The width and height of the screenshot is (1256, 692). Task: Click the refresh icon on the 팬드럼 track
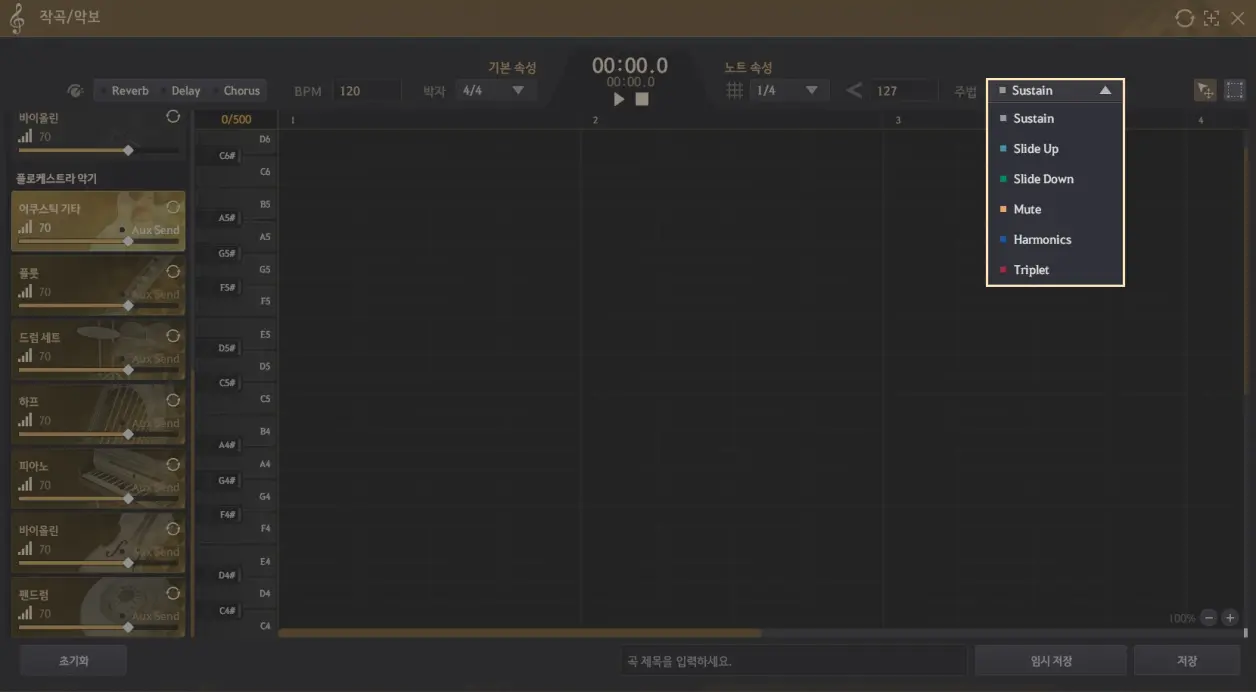pos(173,593)
